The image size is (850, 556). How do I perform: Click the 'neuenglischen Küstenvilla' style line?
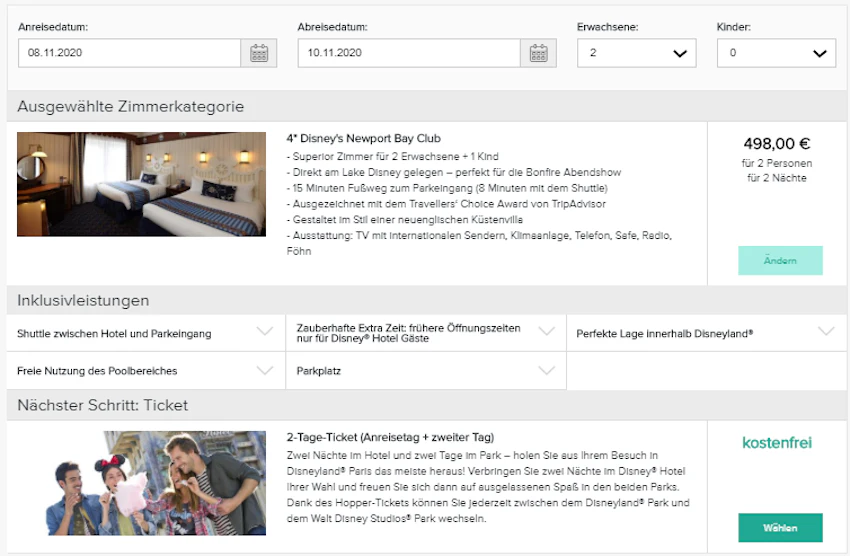click(405, 219)
